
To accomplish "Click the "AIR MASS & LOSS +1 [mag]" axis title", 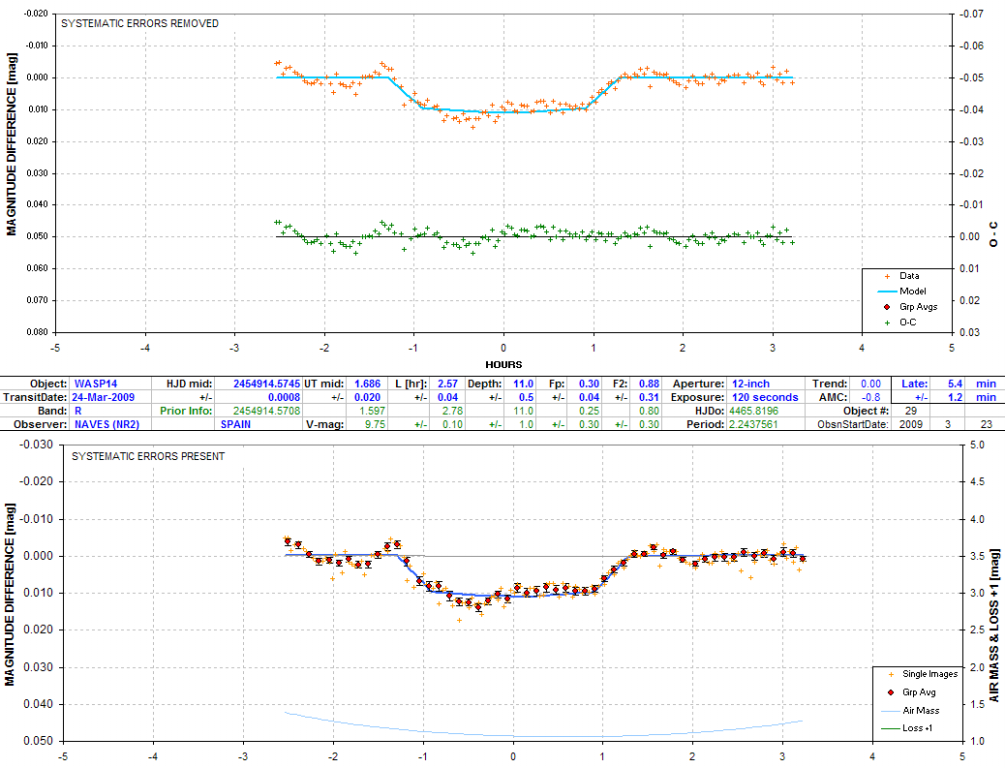I will tap(993, 625).
